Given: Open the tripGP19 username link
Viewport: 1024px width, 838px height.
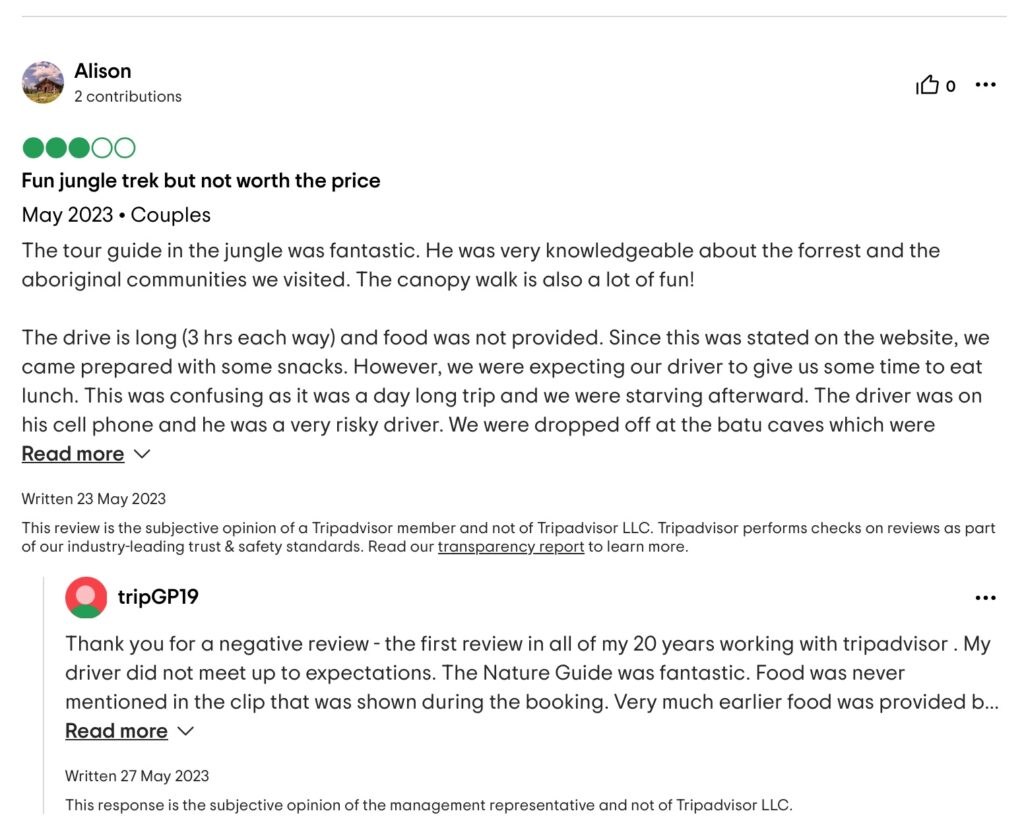Looking at the screenshot, I should tap(158, 597).
